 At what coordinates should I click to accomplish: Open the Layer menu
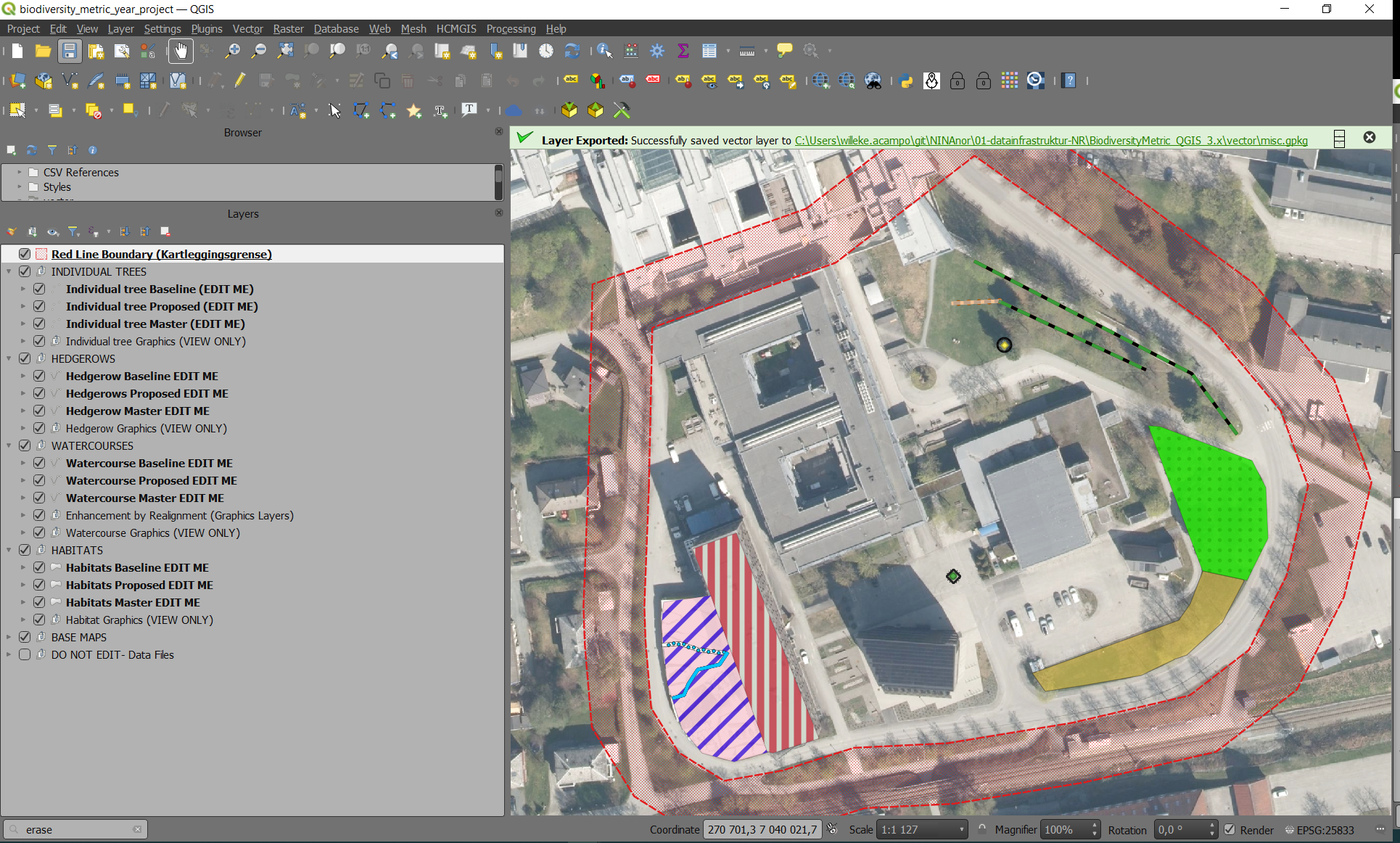(120, 28)
